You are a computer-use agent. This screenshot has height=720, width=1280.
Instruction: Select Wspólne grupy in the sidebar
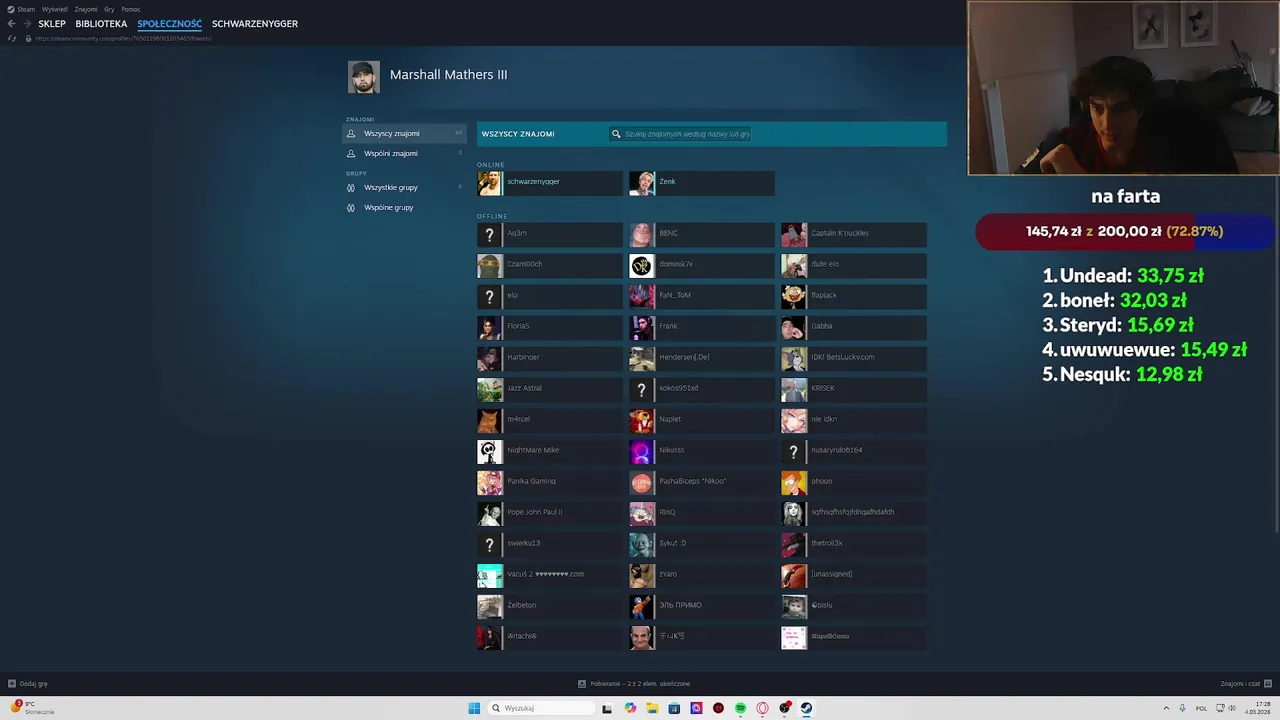[404, 207]
